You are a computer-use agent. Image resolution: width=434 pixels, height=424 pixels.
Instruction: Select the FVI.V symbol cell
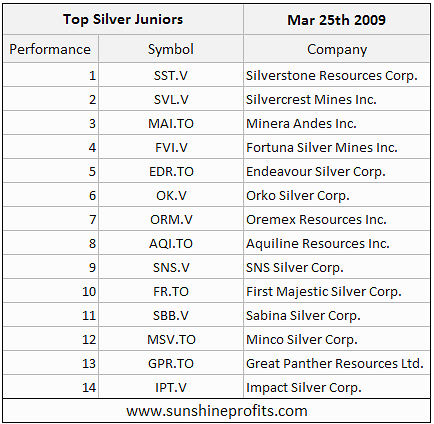coord(171,147)
